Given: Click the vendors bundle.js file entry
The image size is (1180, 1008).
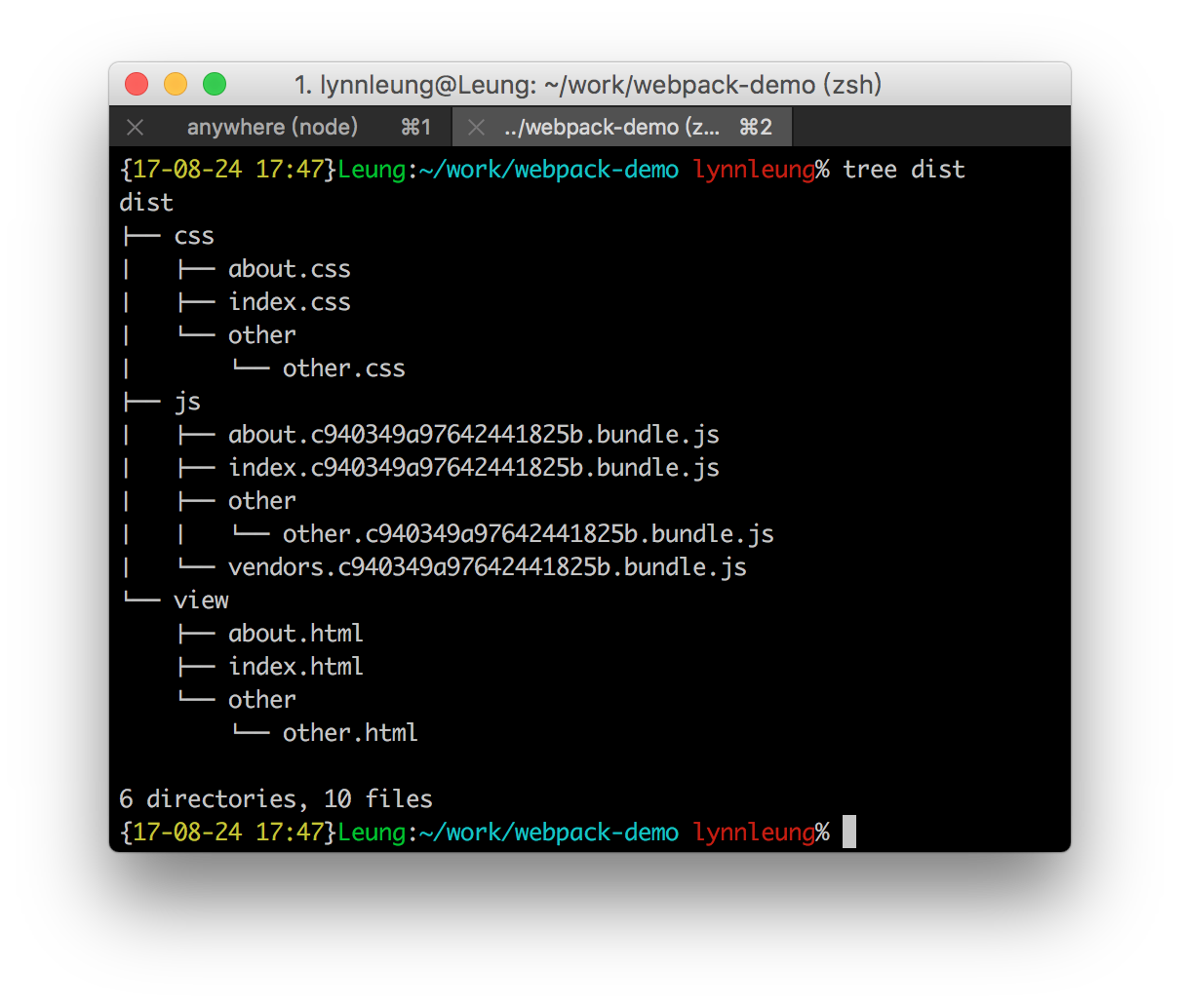Looking at the screenshot, I should tap(487, 567).
